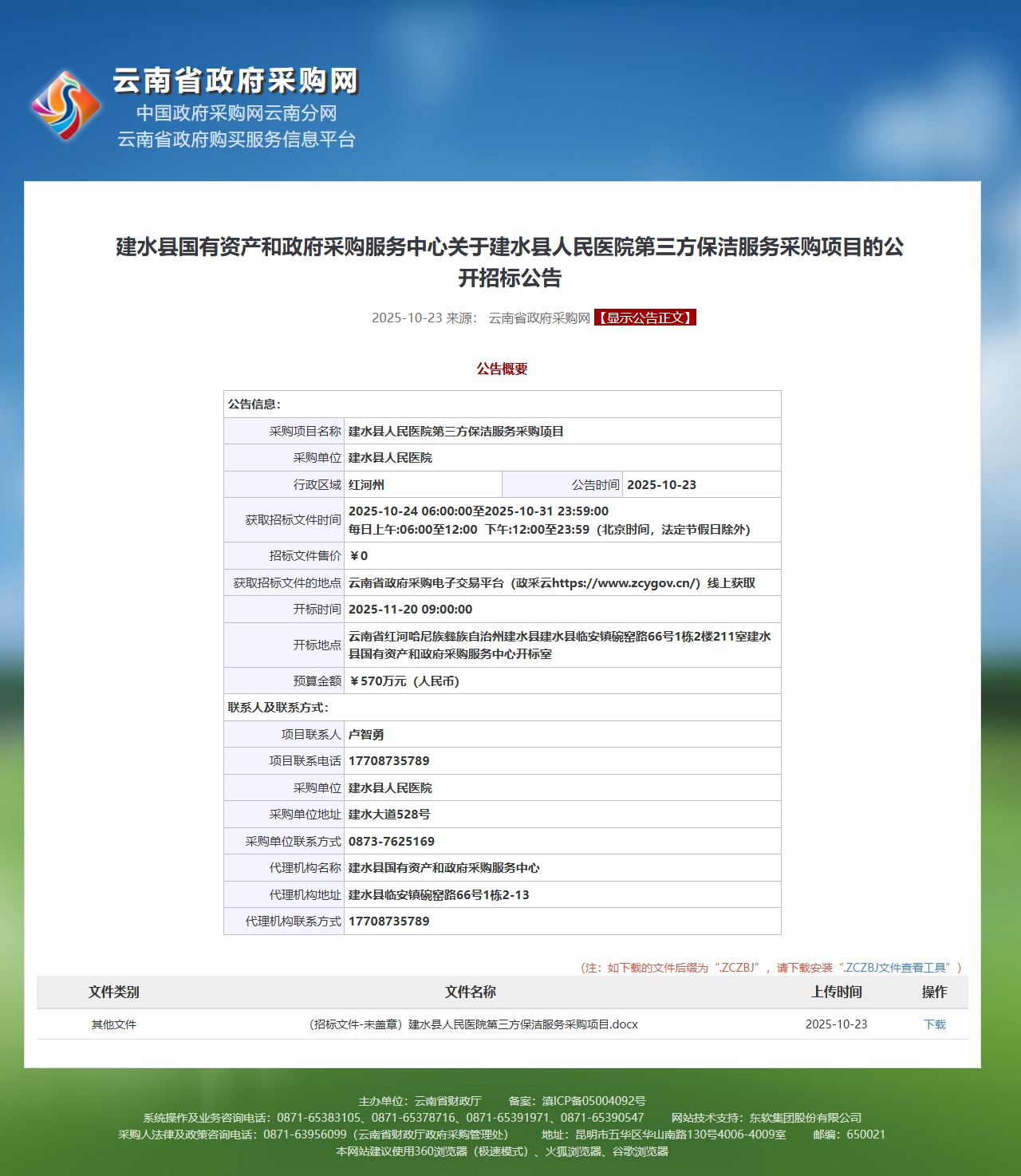Click 下载 link for the docx file

click(934, 1024)
